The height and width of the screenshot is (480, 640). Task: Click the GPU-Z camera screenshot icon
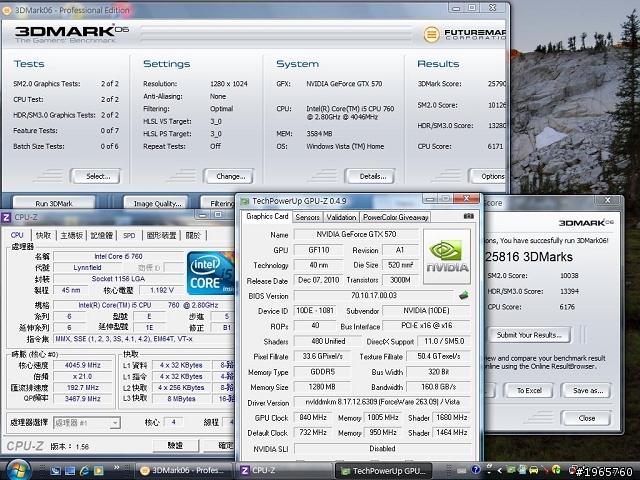[x=469, y=216]
